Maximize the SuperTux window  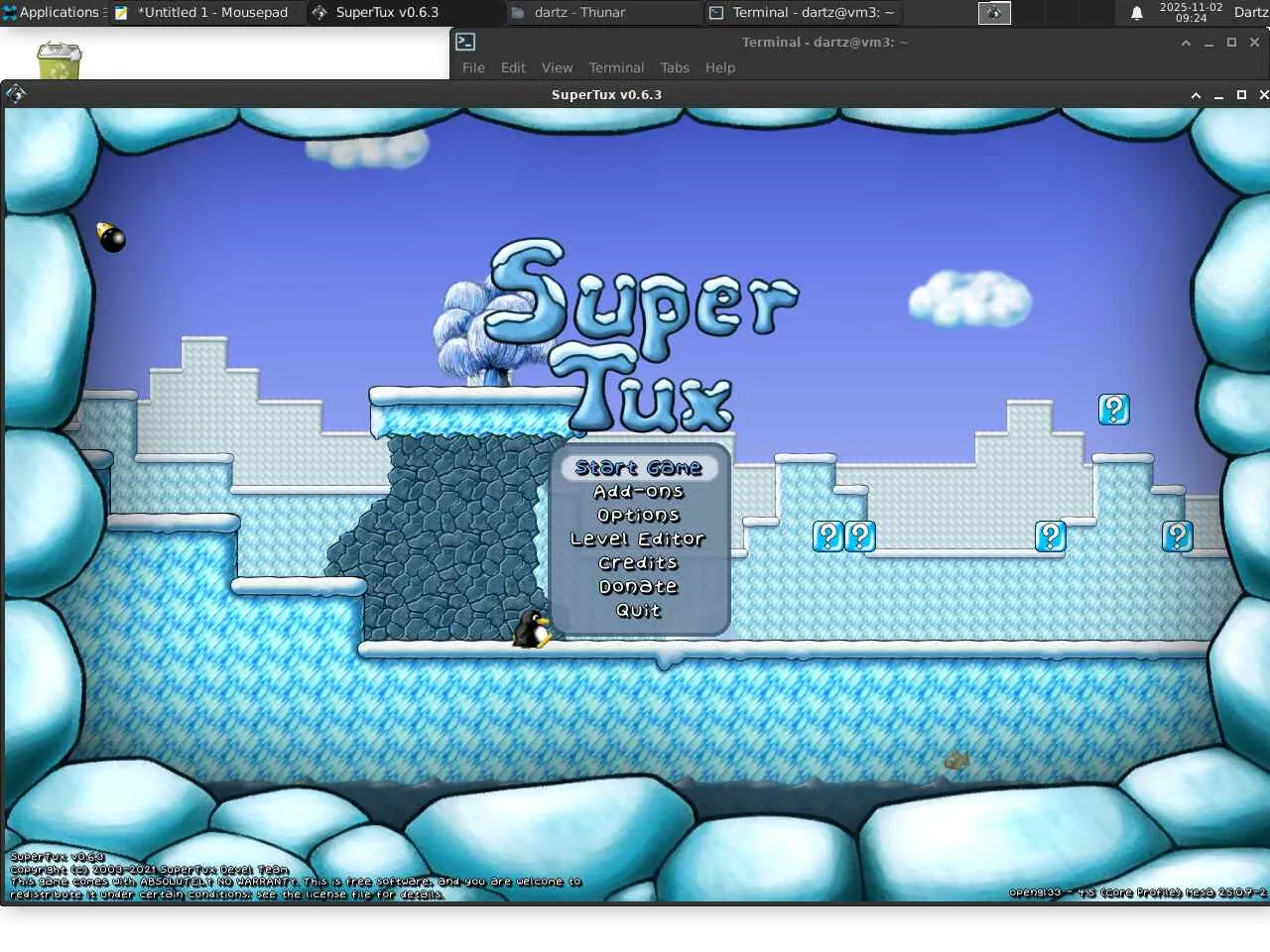tap(1241, 95)
